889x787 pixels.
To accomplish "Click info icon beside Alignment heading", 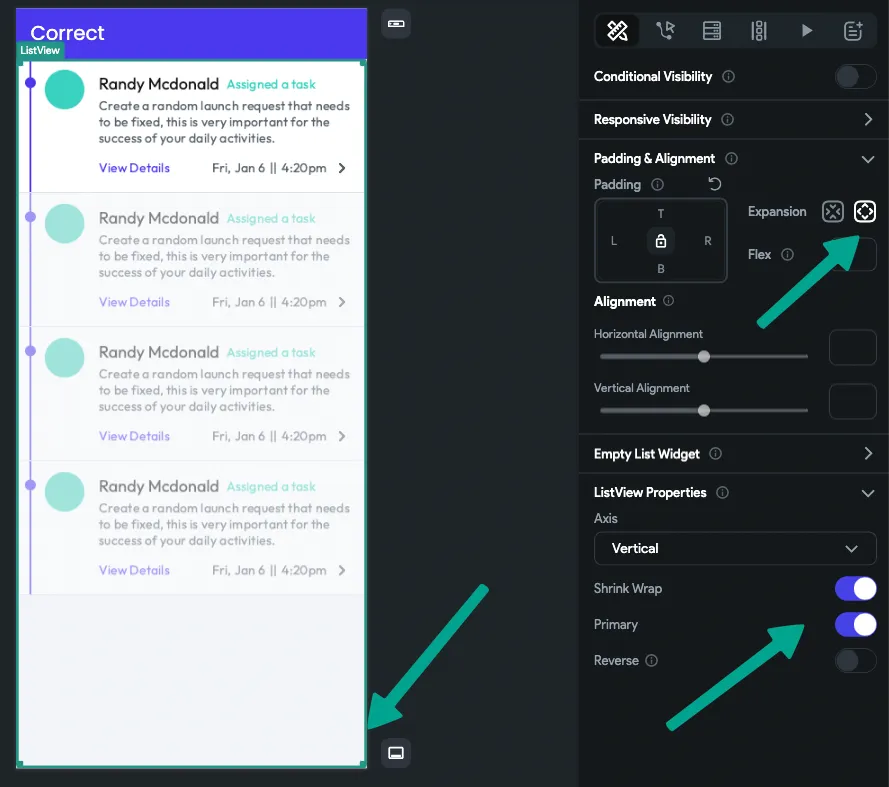I will 668,301.
